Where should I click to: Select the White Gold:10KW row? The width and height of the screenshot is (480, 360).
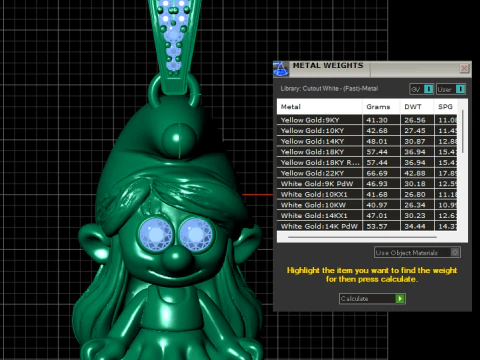(367, 205)
